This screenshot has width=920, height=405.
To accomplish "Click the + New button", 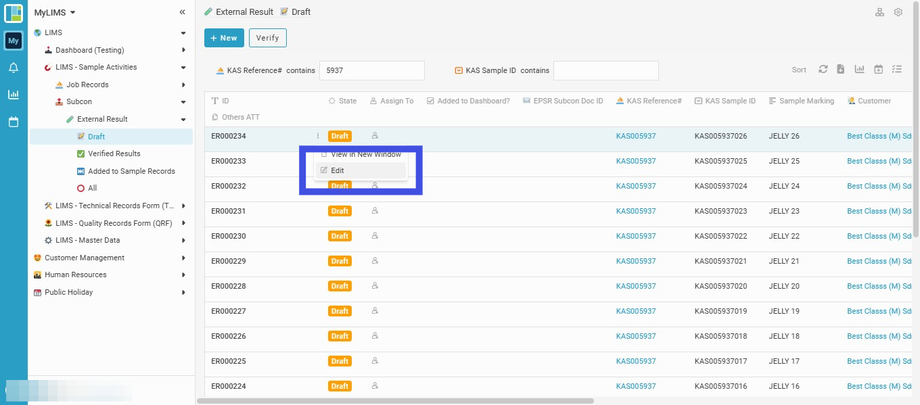I will [x=224, y=38].
